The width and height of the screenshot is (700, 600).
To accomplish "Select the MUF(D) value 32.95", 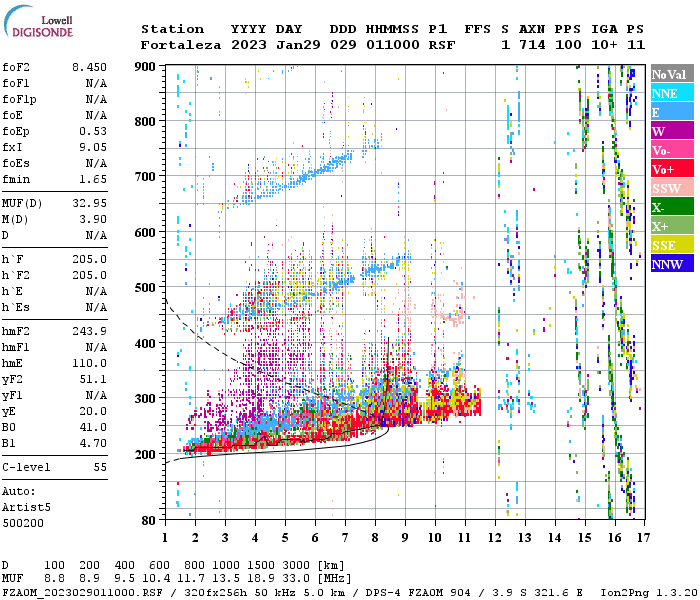I will [x=89, y=204].
